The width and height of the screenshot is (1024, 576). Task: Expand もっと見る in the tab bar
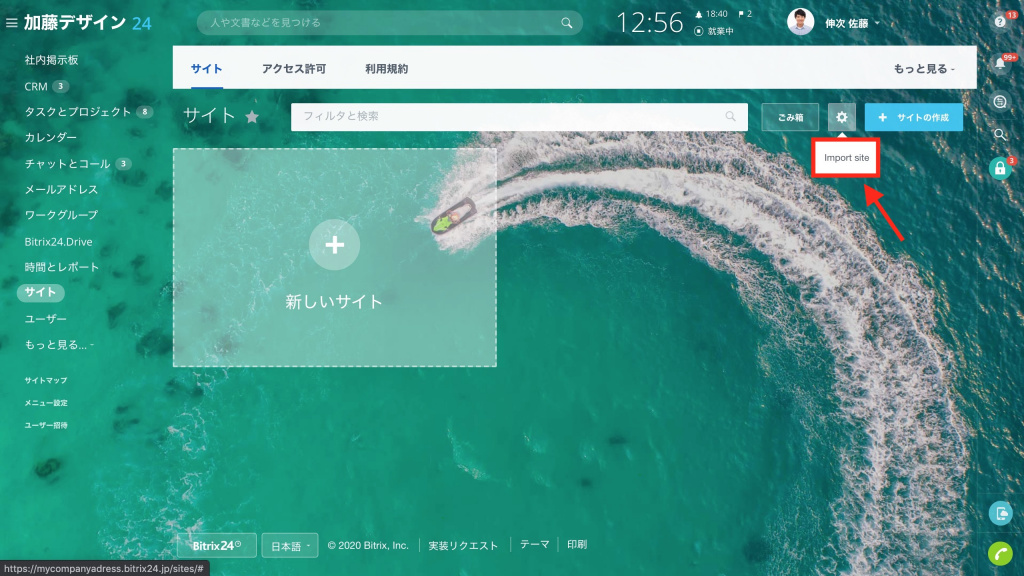(924, 69)
